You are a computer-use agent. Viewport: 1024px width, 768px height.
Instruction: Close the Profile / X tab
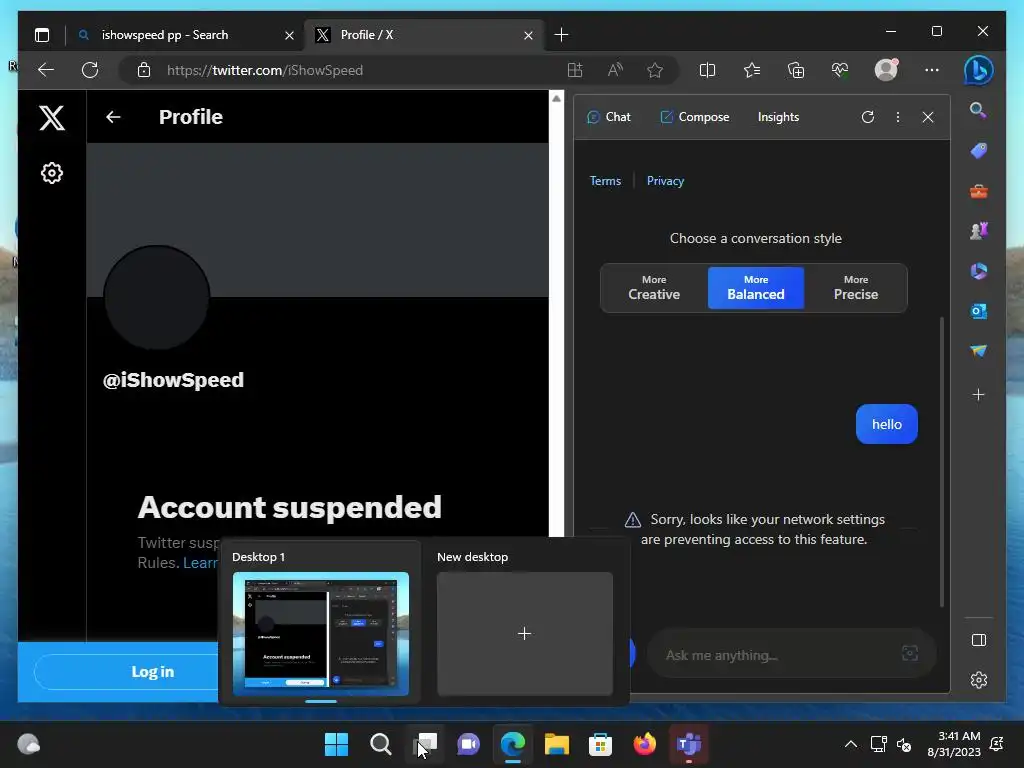(x=528, y=35)
